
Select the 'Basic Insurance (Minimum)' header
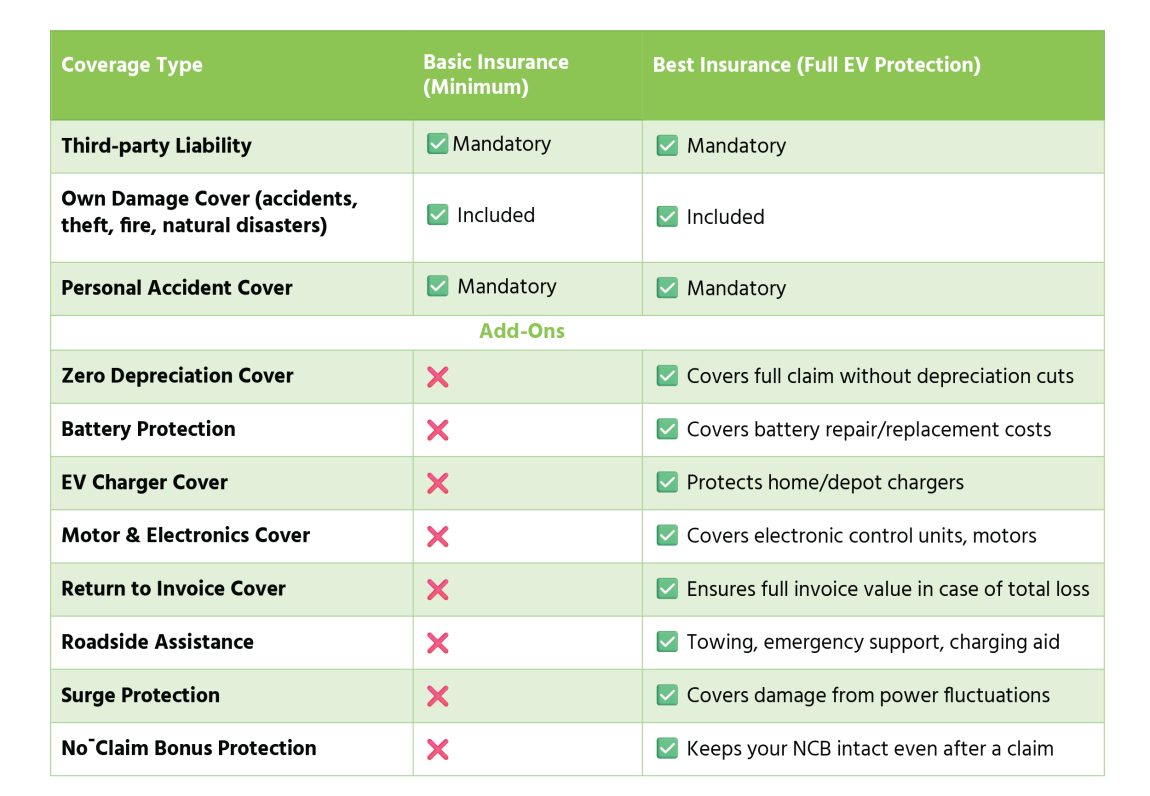tap(496, 75)
